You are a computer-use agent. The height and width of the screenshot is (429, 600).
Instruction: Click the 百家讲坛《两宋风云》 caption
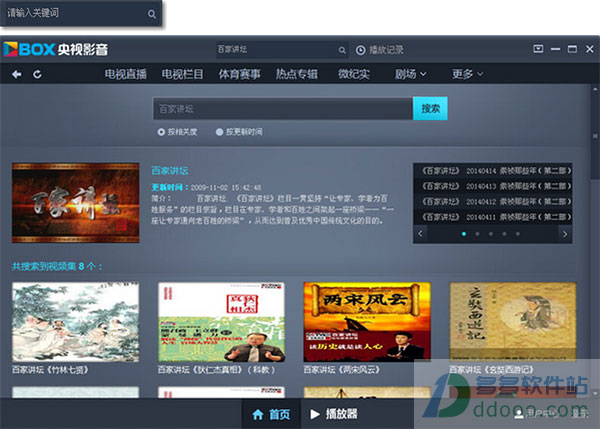pos(342,370)
